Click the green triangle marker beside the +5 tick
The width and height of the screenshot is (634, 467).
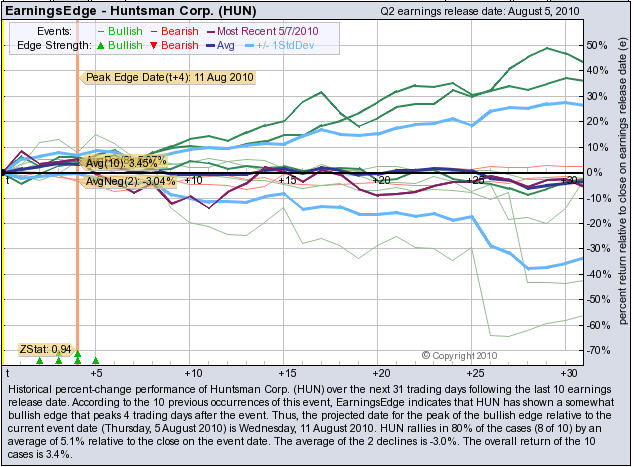point(96,360)
